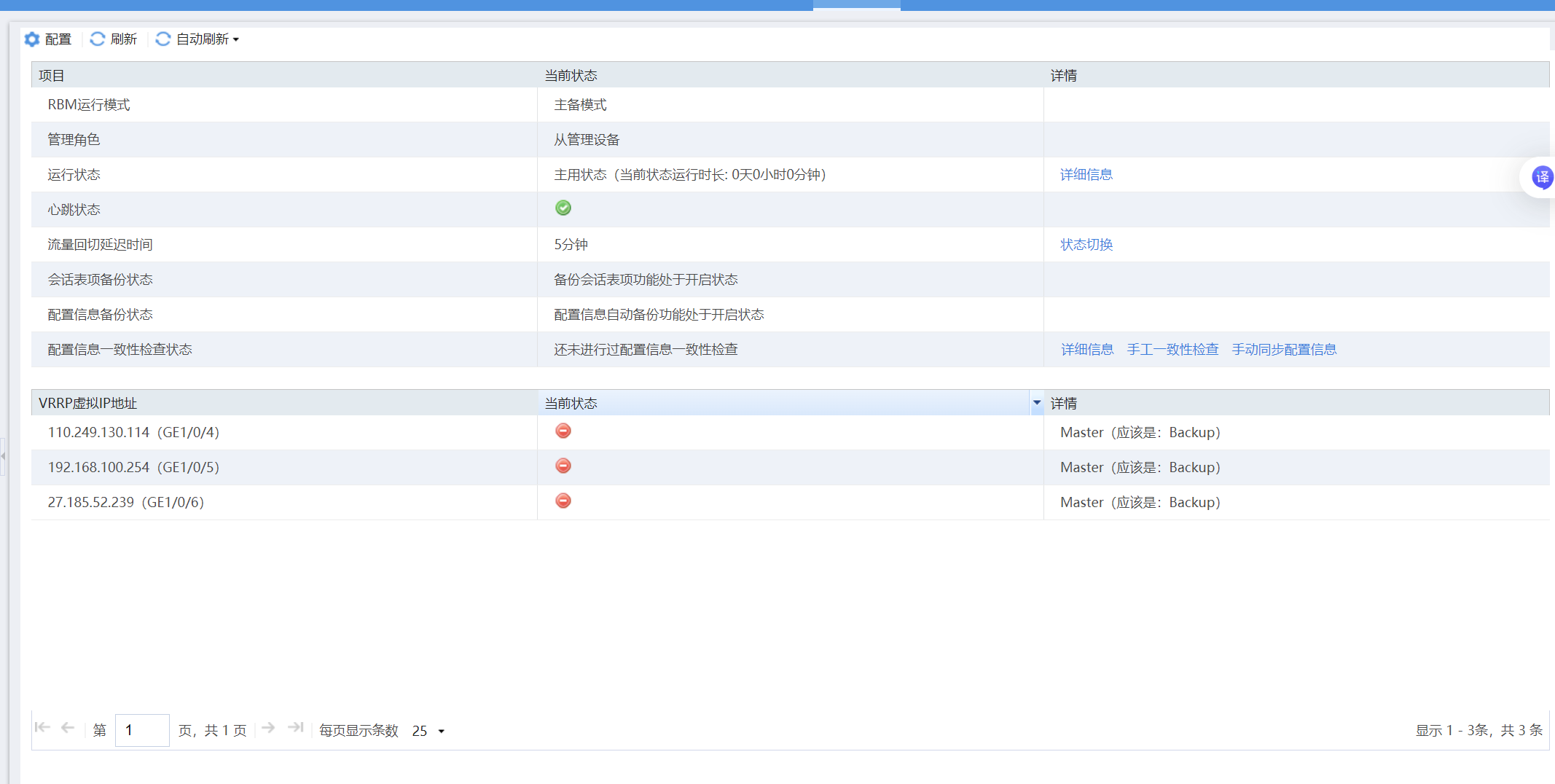
Task: Click red status icon for 110.249.130.114
Action: pyautogui.click(x=563, y=431)
